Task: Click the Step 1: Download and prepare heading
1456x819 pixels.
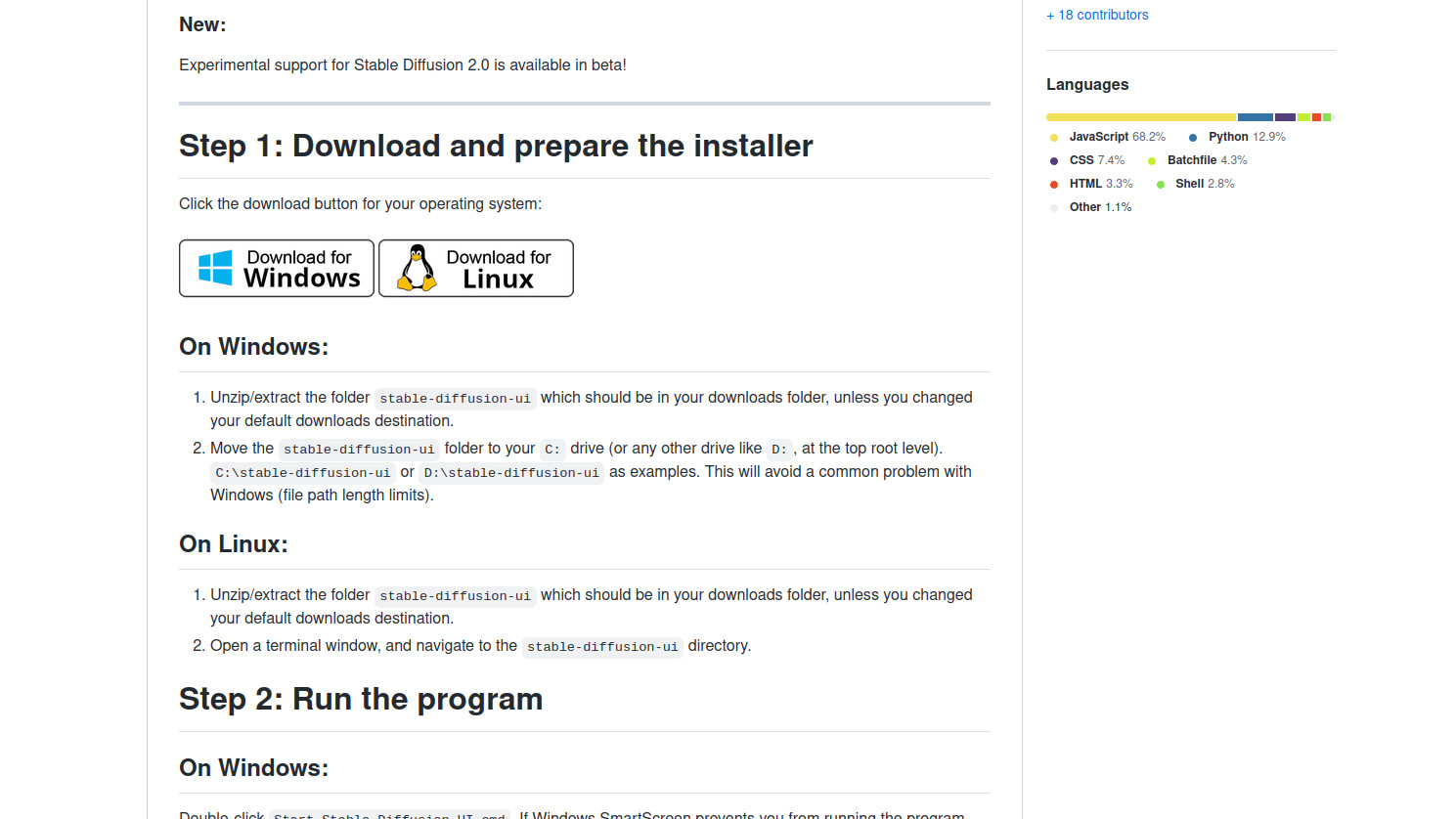Action: coord(496,146)
